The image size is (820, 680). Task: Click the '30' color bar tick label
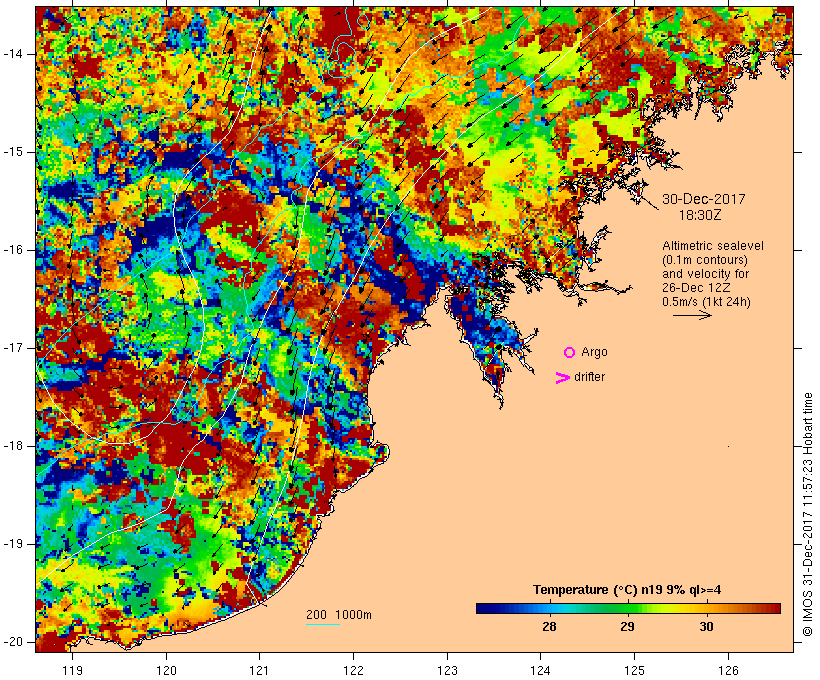(707, 626)
